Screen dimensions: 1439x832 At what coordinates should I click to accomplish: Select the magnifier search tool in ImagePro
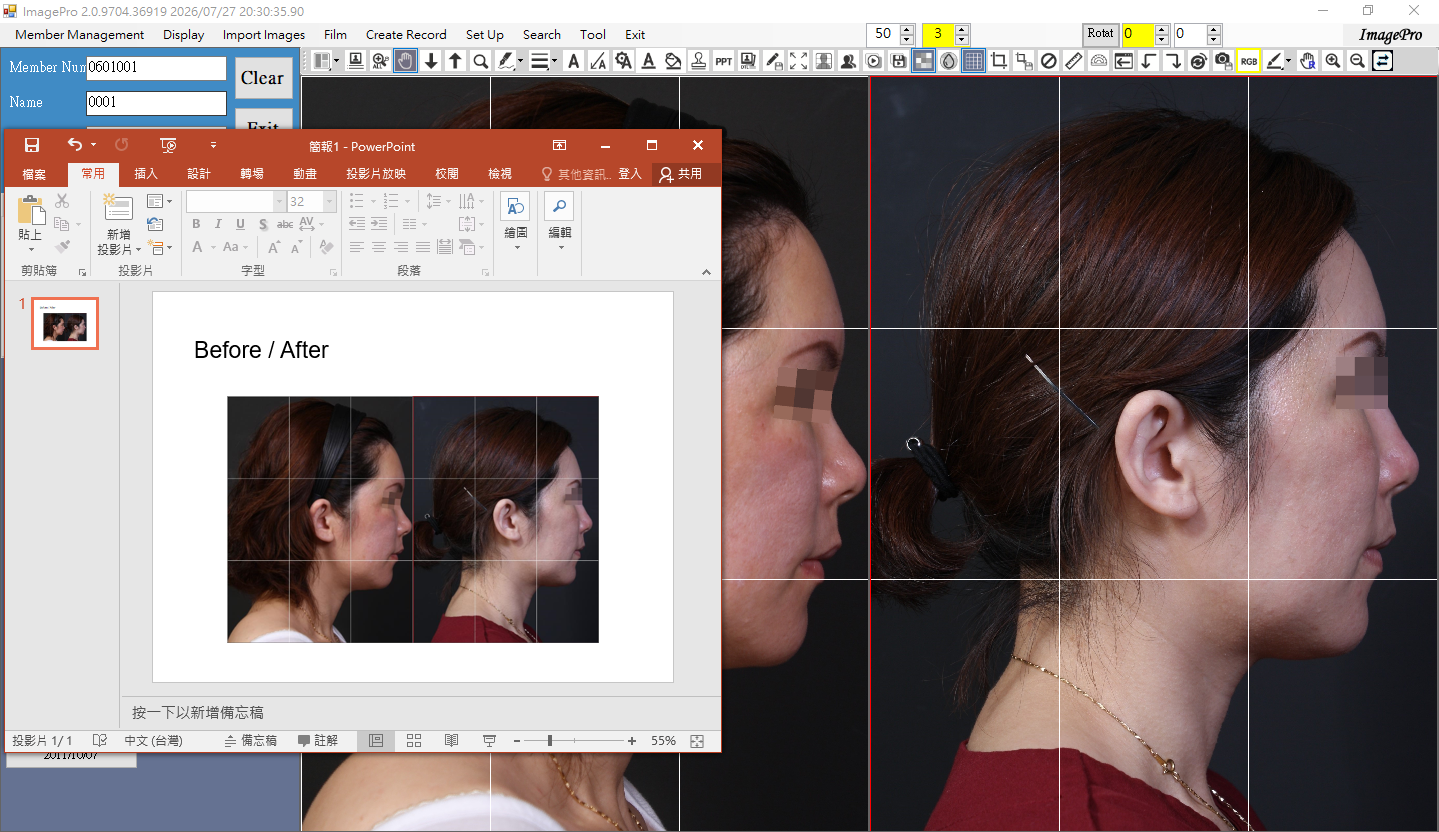(x=480, y=61)
